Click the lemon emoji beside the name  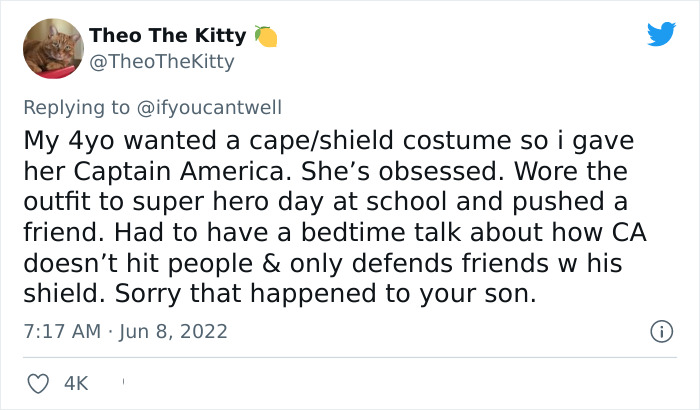click(x=265, y=36)
